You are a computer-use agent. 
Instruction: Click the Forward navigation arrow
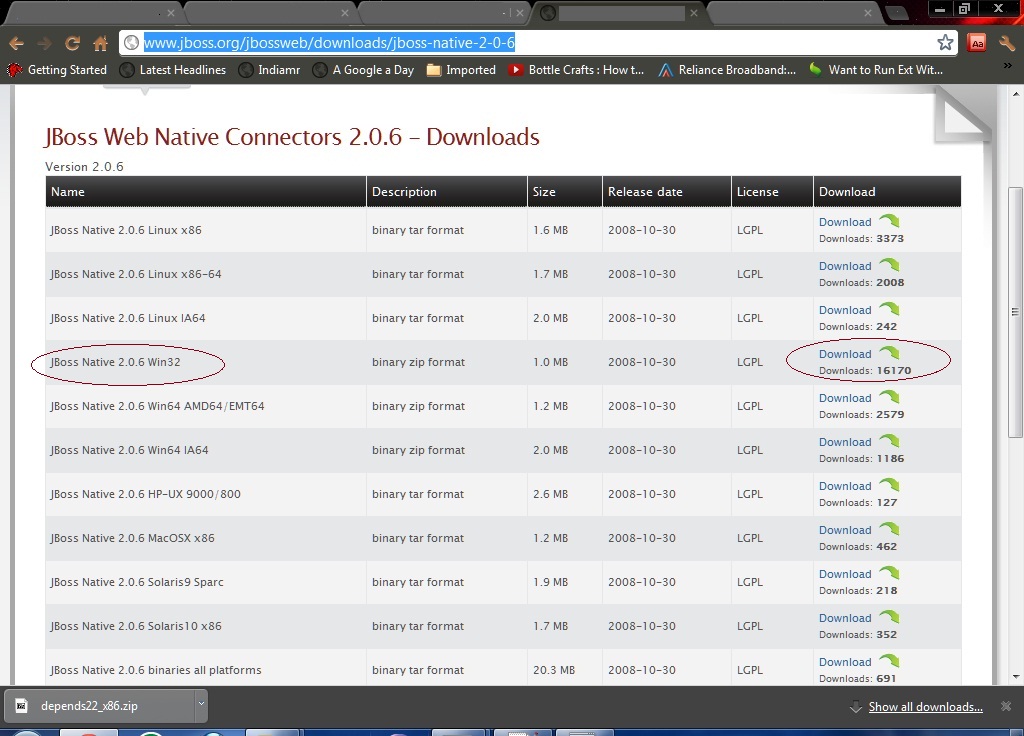click(44, 43)
